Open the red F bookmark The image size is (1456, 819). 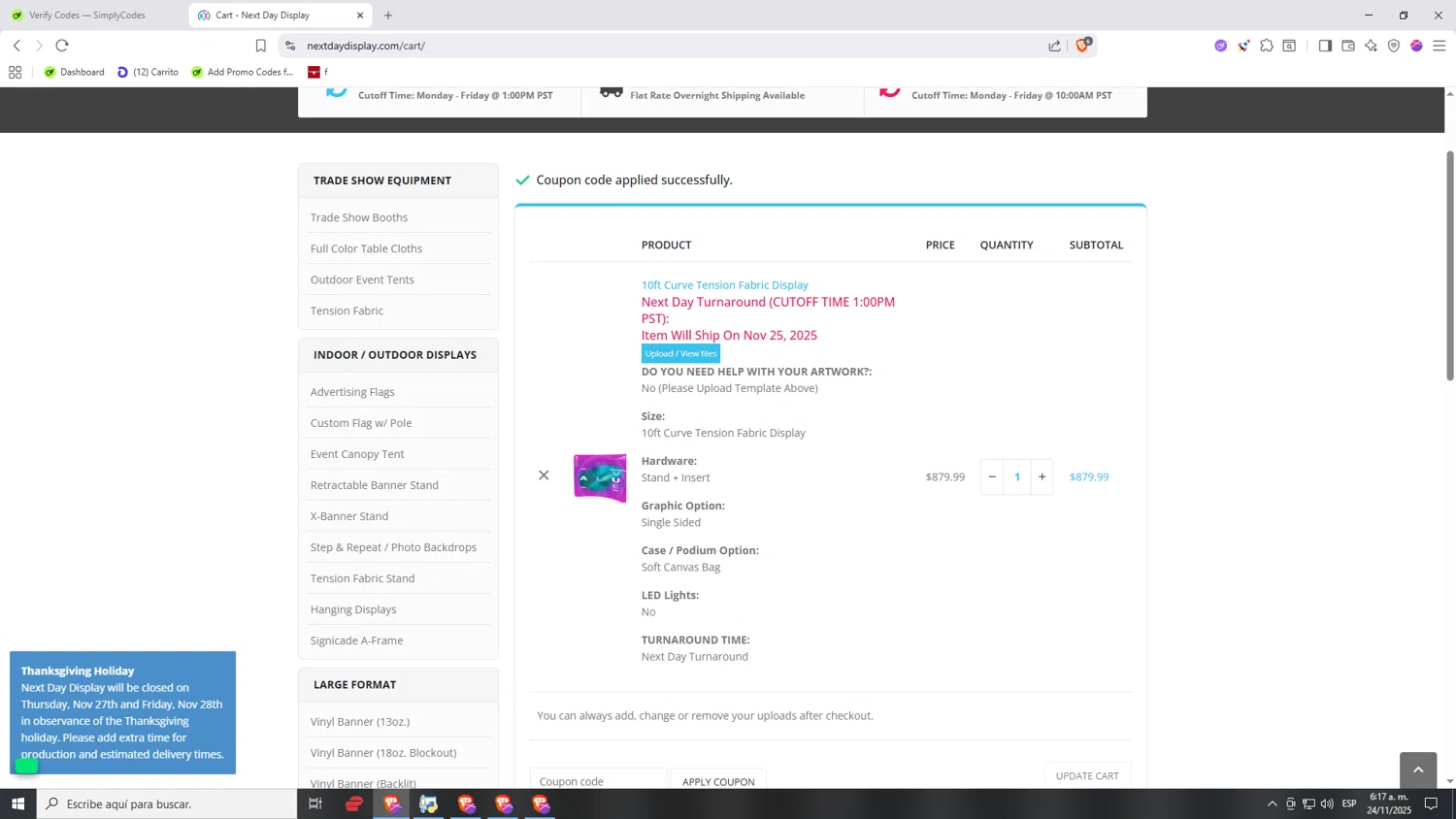316,72
